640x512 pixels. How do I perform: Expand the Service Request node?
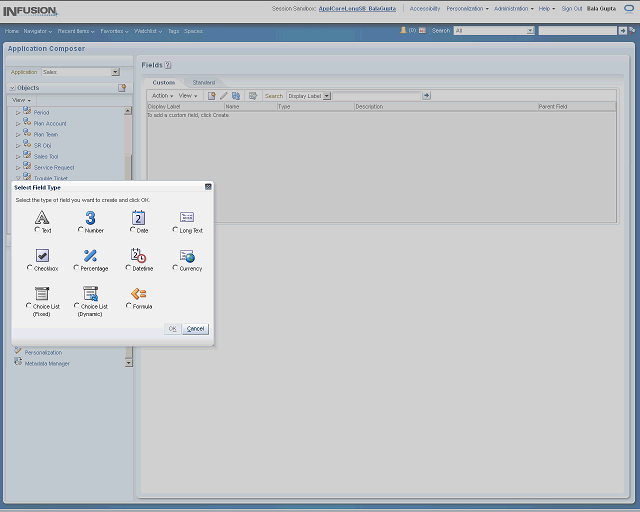(18, 167)
